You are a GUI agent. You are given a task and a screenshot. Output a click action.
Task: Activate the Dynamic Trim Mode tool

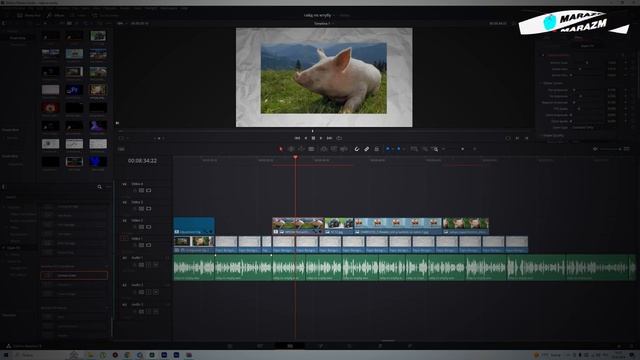coord(301,149)
